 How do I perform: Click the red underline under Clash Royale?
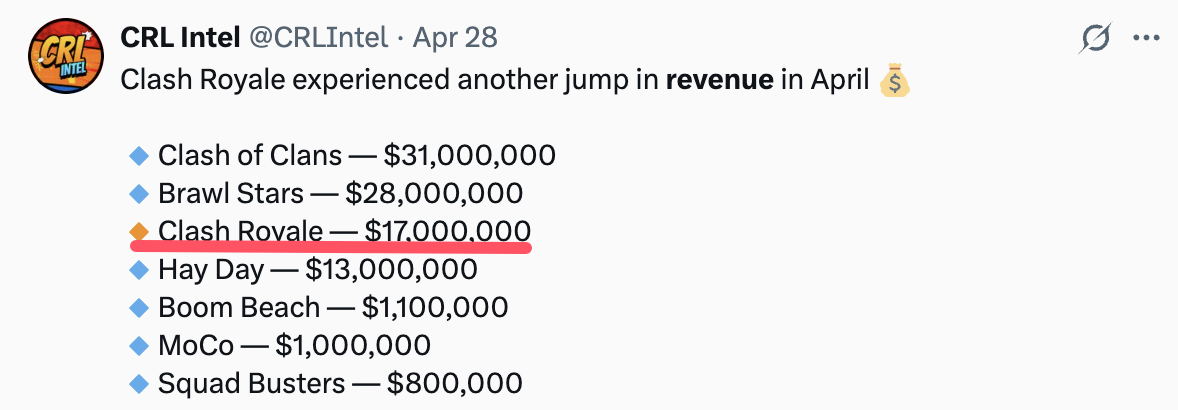tap(331, 248)
